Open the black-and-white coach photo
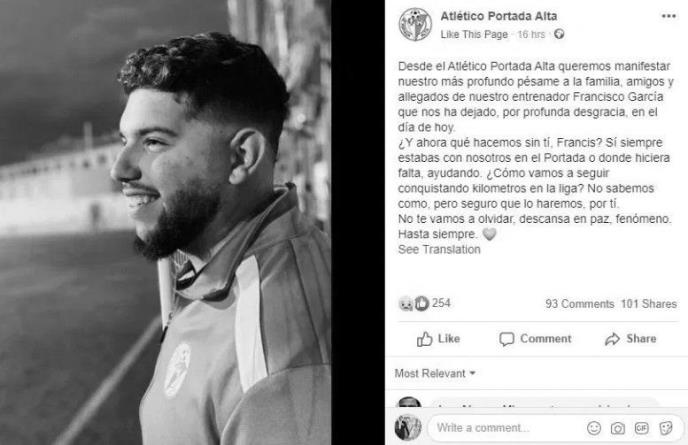The width and height of the screenshot is (688, 445). [165, 222]
